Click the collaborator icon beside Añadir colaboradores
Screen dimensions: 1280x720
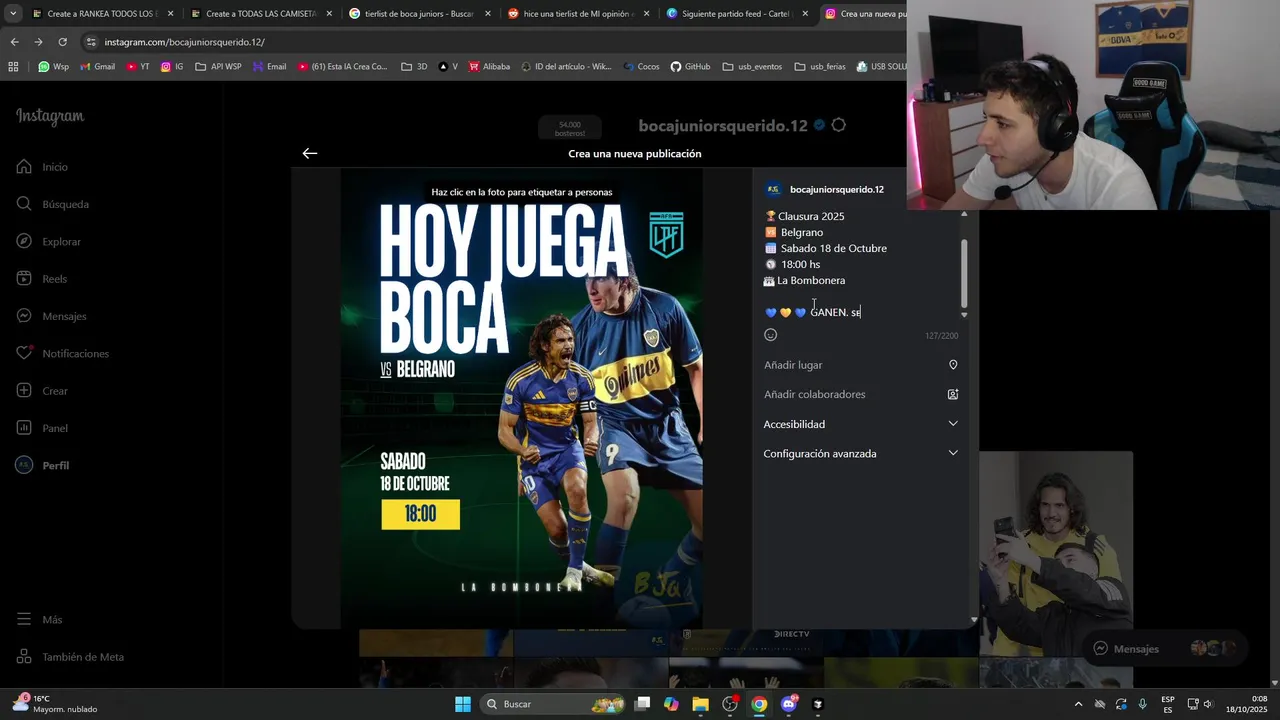(x=953, y=394)
